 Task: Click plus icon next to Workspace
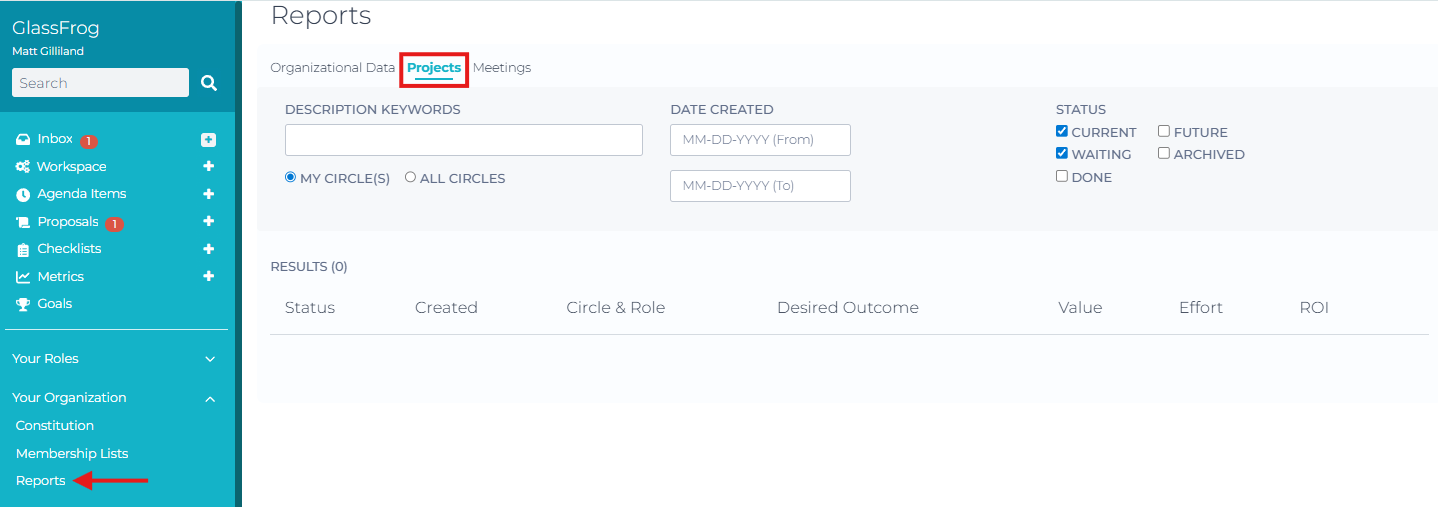click(208, 167)
